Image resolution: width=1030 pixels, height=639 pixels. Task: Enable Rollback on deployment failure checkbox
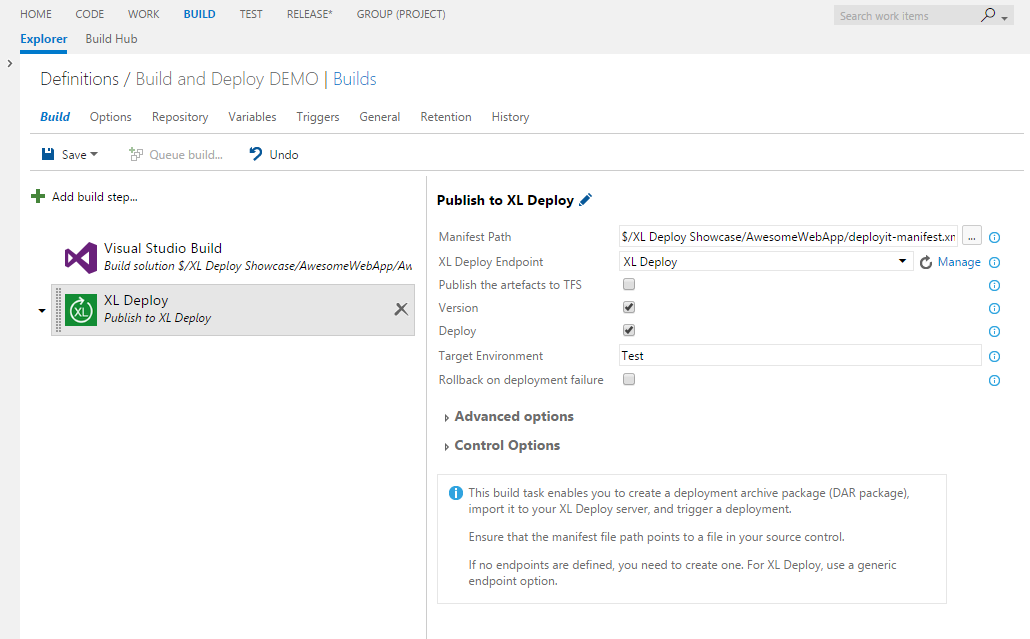pyautogui.click(x=629, y=380)
